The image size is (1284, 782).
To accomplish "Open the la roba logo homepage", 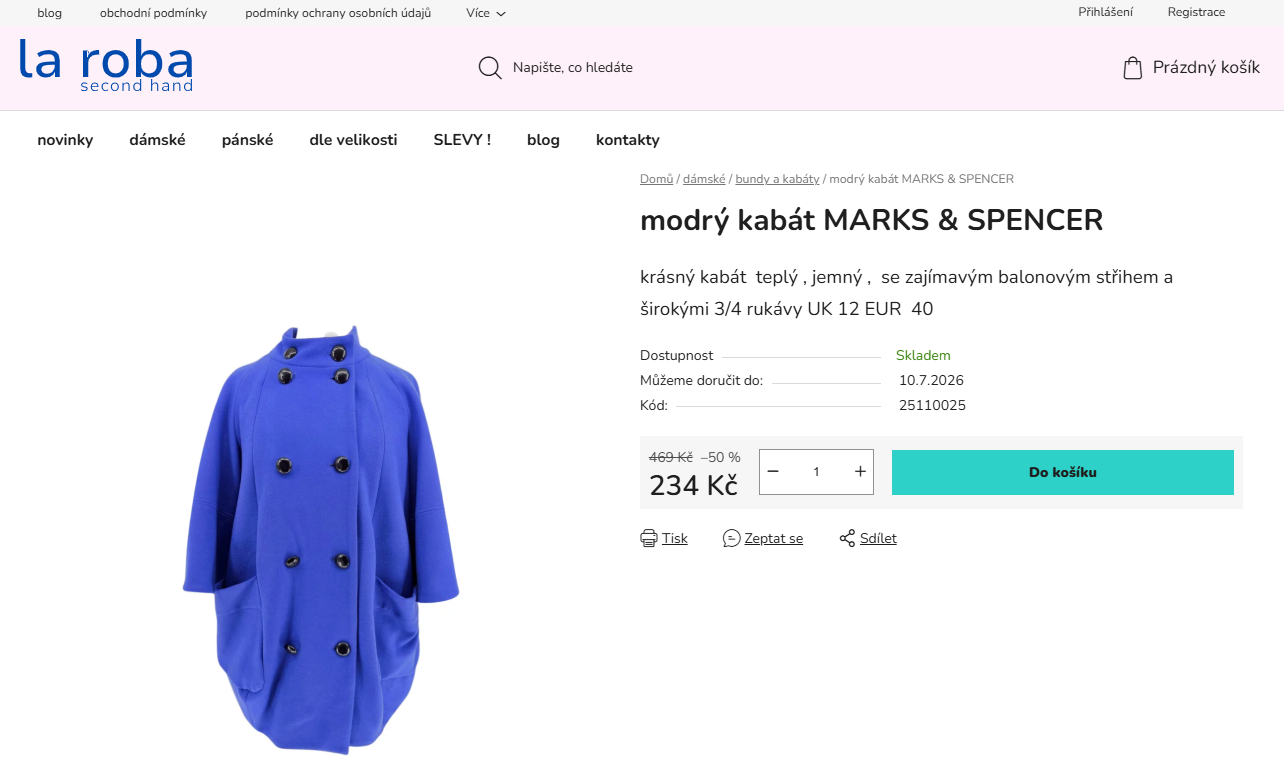I will pos(106,66).
